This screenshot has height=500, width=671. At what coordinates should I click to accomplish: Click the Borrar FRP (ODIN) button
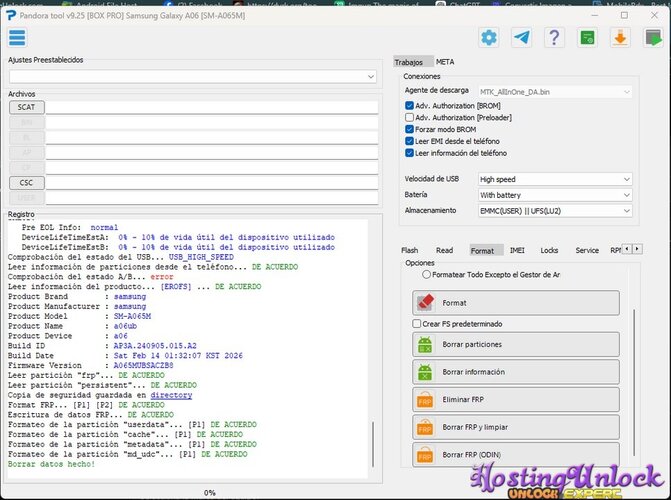click(x=516, y=455)
